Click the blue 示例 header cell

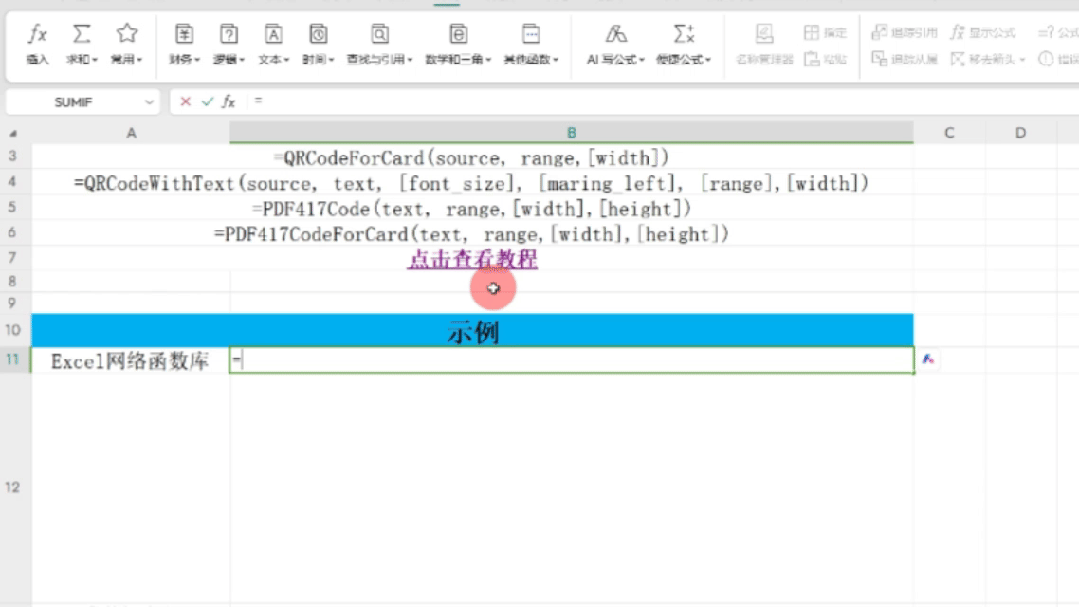[472, 330]
